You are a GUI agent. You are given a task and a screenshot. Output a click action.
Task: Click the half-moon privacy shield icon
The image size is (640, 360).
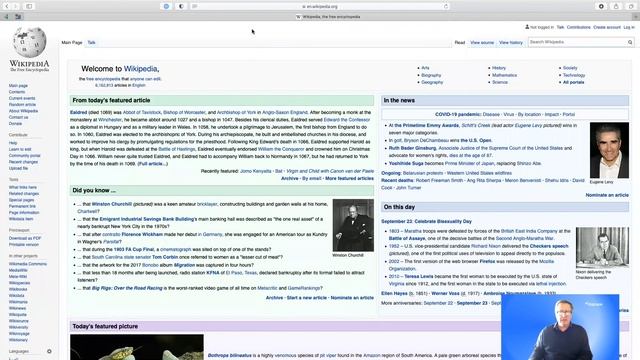pos(181,6)
